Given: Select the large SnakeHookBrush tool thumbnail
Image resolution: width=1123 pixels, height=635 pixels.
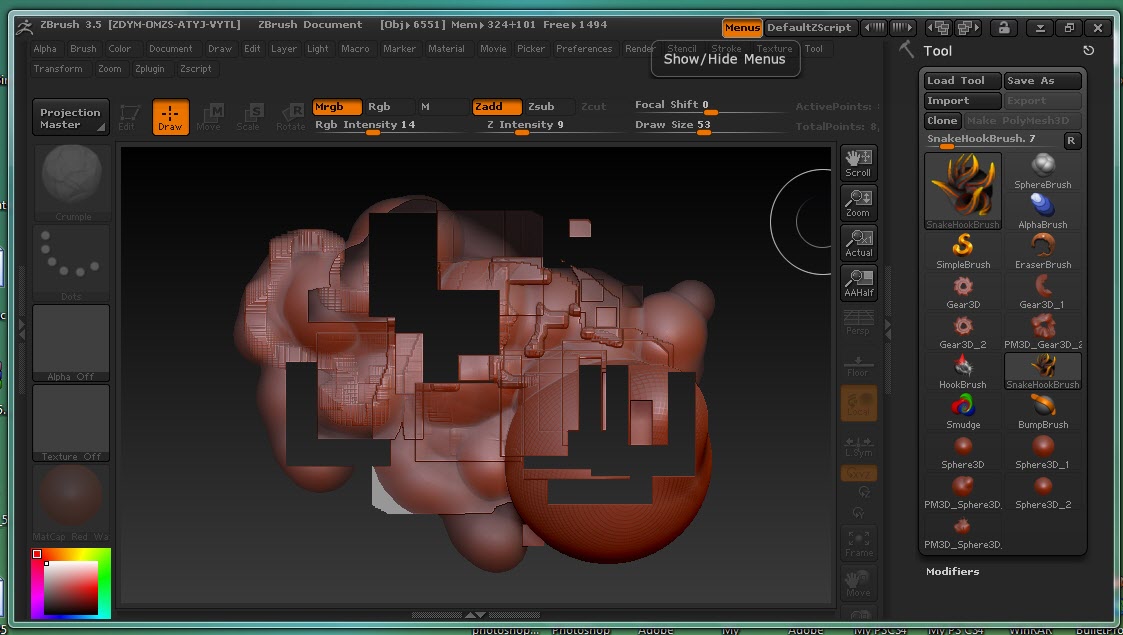Looking at the screenshot, I should click(x=963, y=191).
